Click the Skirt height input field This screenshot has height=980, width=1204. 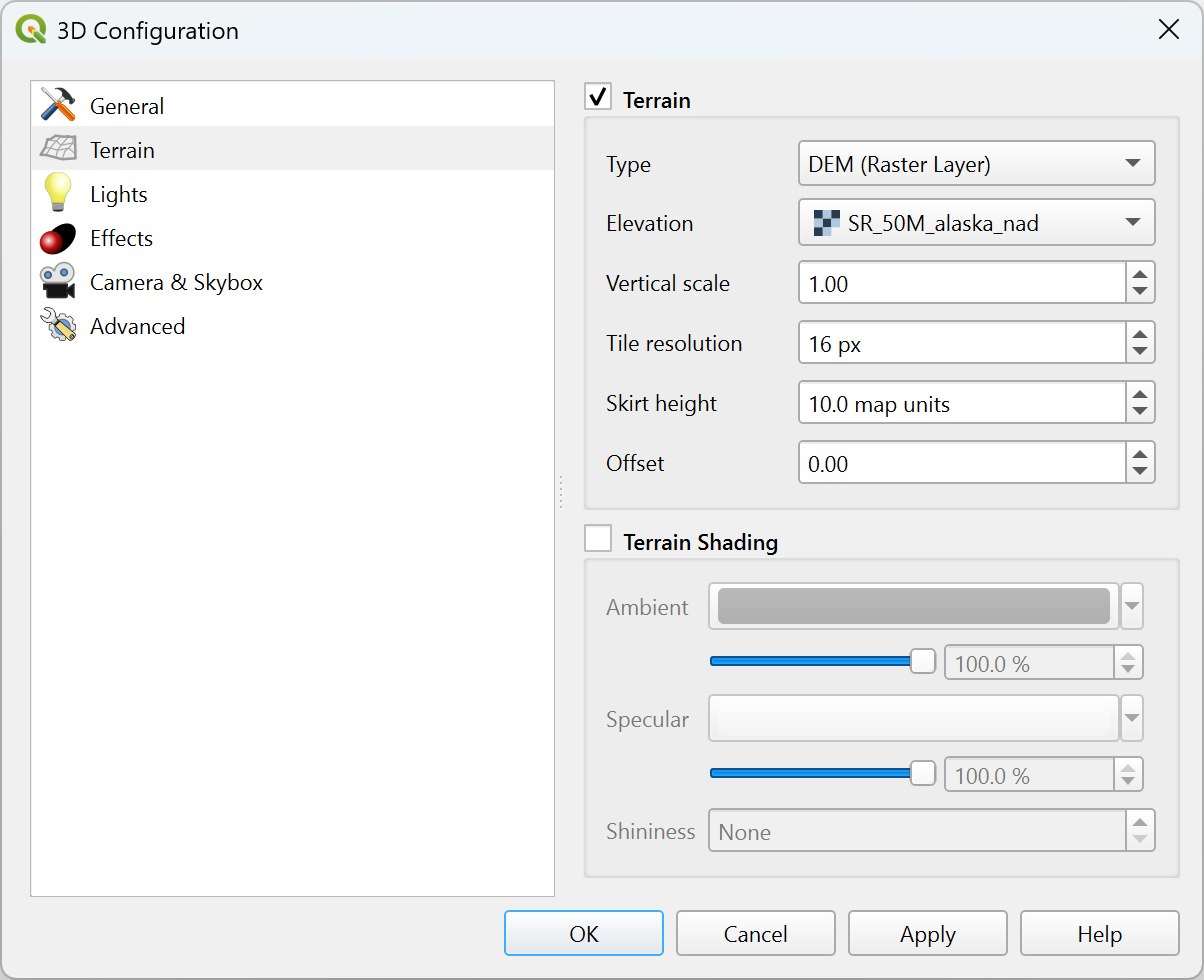pos(962,404)
